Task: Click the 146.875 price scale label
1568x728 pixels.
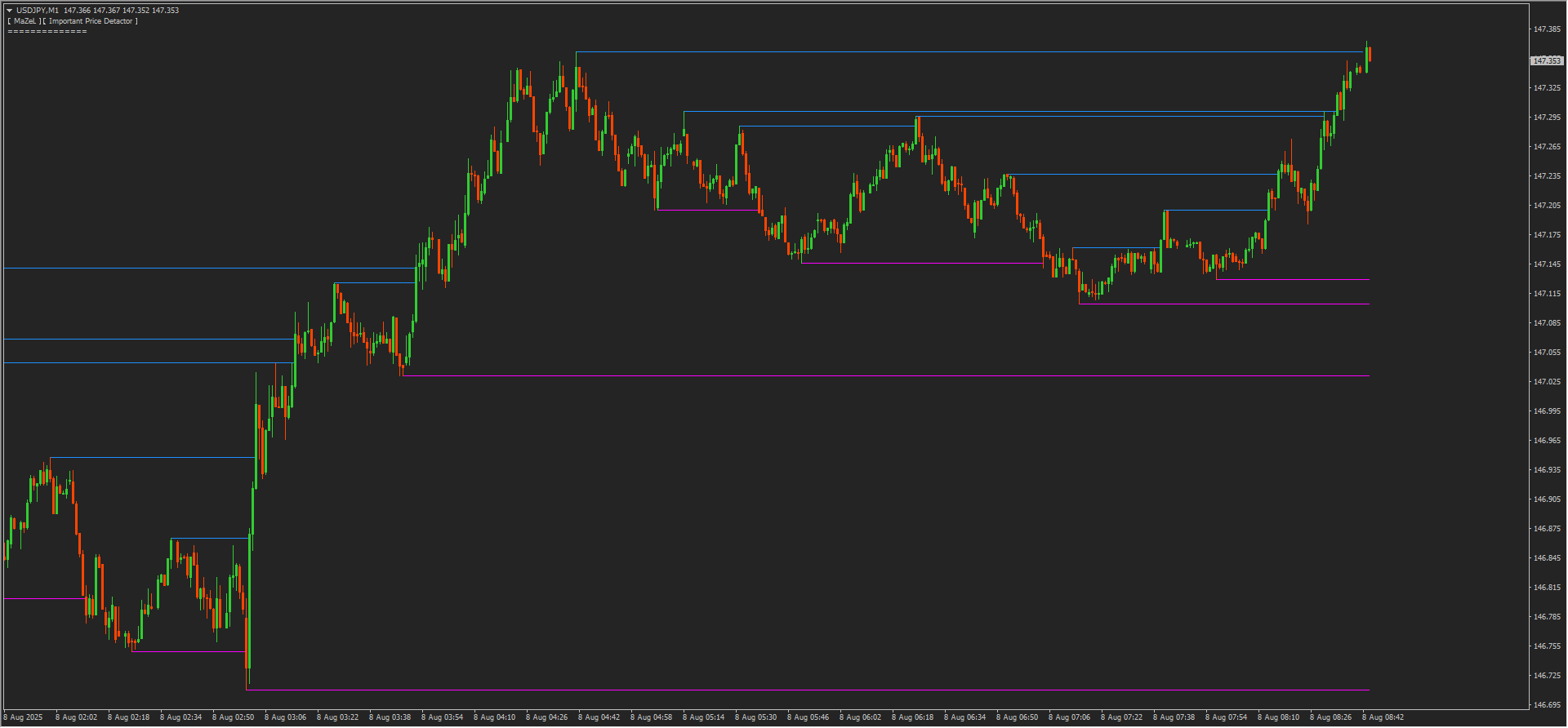Action: tap(1547, 529)
